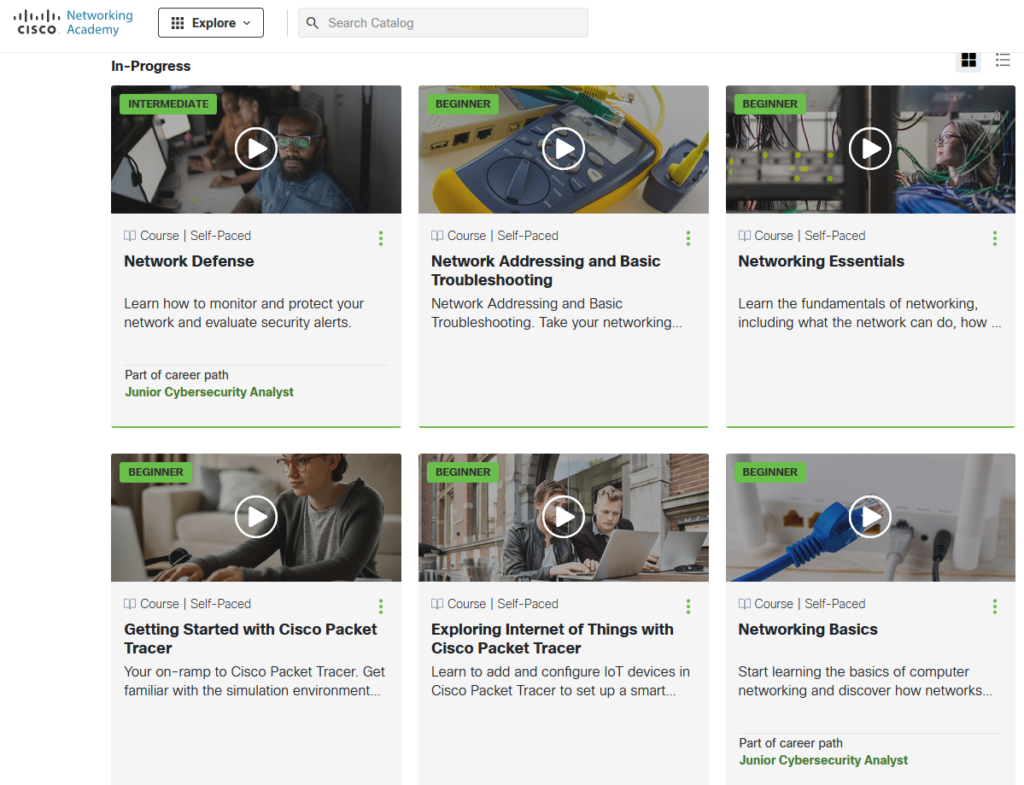Click the book icon on Network Defense card
1024x785 pixels.
click(130, 236)
